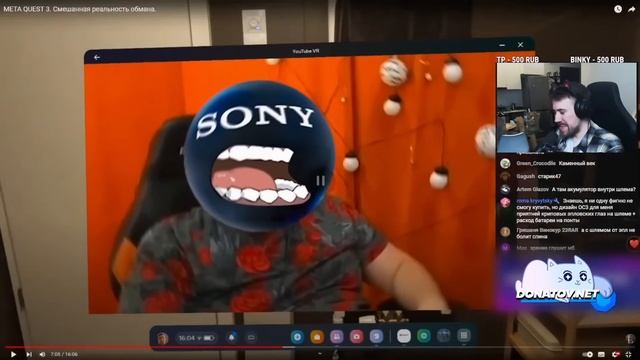Play the YouTube video
Viewport: 640px width, 360px height.
tap(13, 354)
